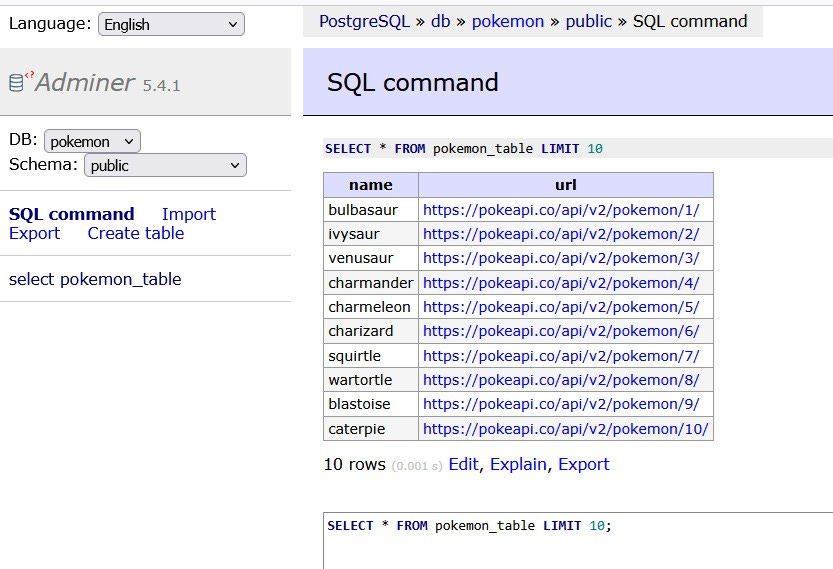Open the pokeapi link for pokemon/7/
Image resolution: width=833 pixels, height=569 pixels.
561,355
